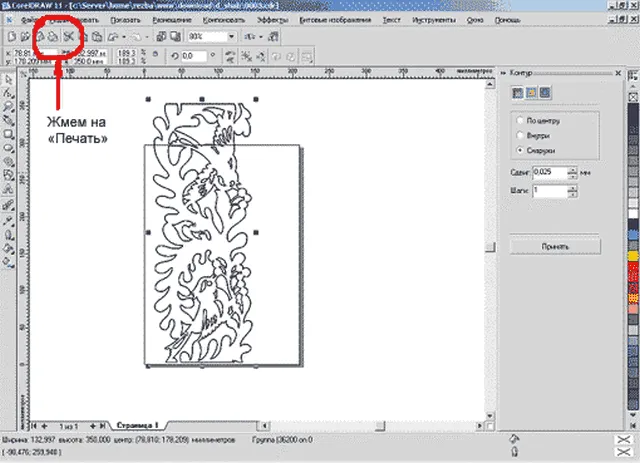The width and height of the screenshot is (640, 463).
Task: Click the Cut scissors icon
Action: (x=68, y=37)
